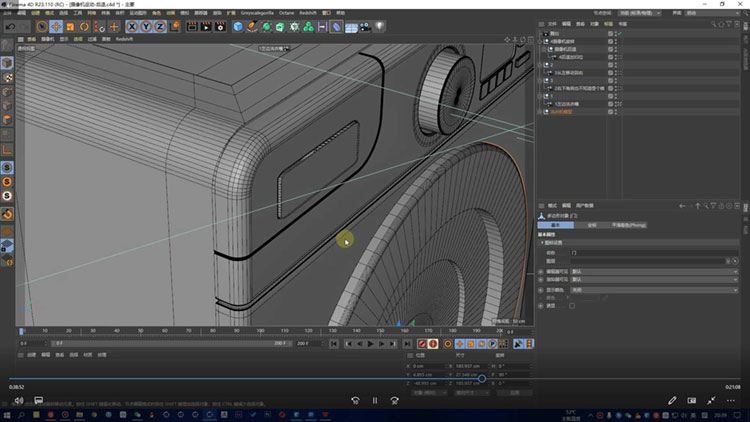
Task: Toggle the layer checkbox of the first object
Action: (611, 34)
